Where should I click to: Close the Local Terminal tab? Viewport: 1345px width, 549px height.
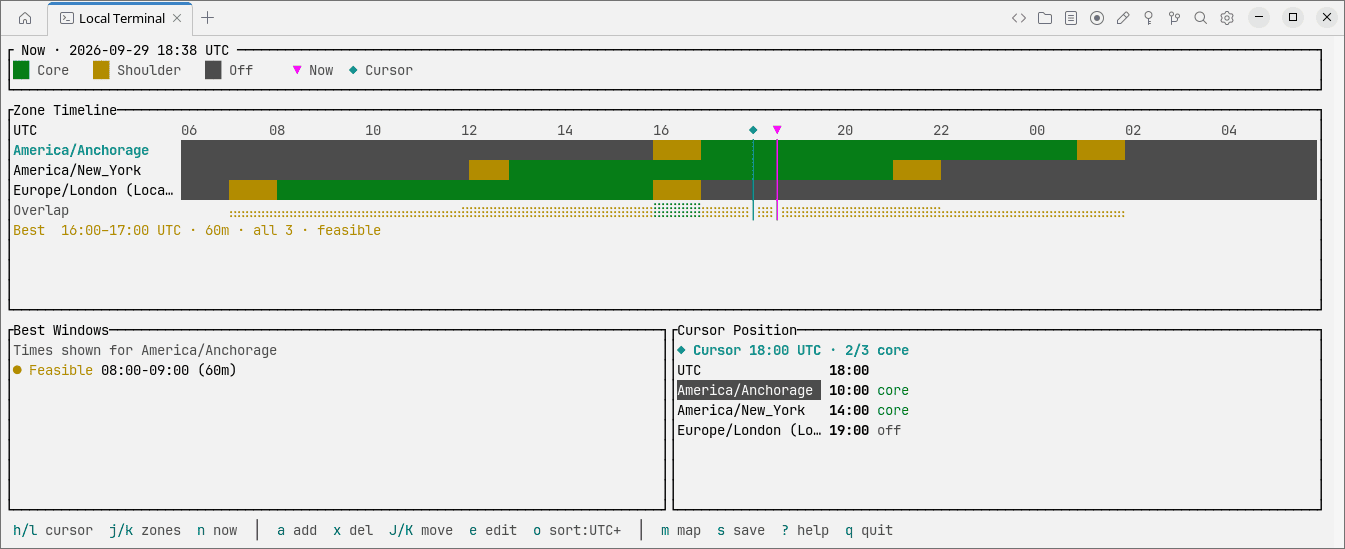[178, 18]
